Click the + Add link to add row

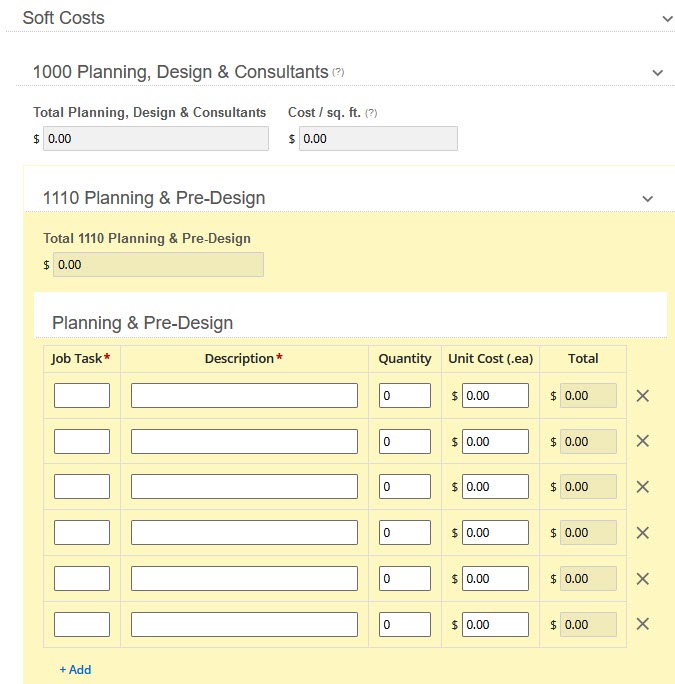[x=75, y=670]
